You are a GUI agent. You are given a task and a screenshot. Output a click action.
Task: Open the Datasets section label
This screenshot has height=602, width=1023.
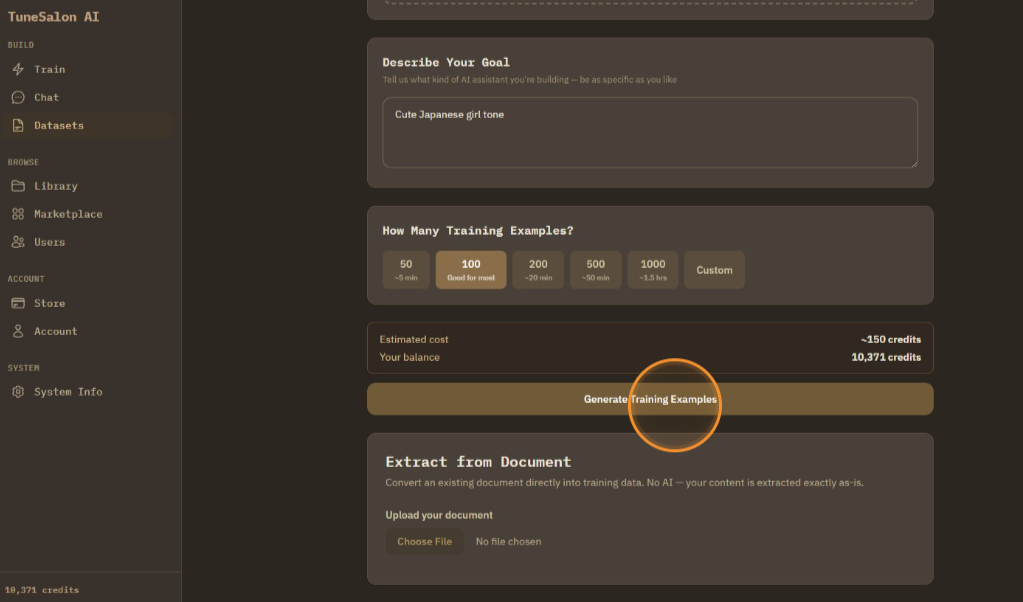click(x=59, y=125)
